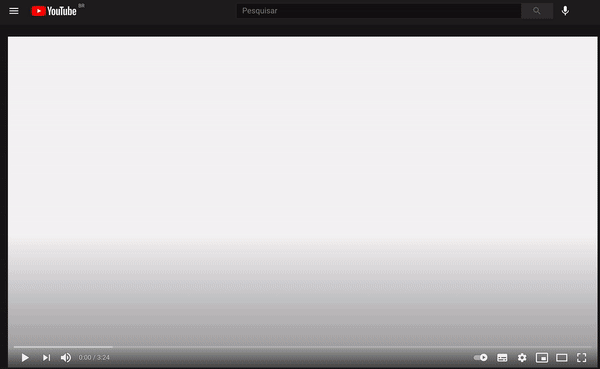Screen dimensions: 600x369
Task: Toggle the autoplay switch
Action: tap(481, 358)
